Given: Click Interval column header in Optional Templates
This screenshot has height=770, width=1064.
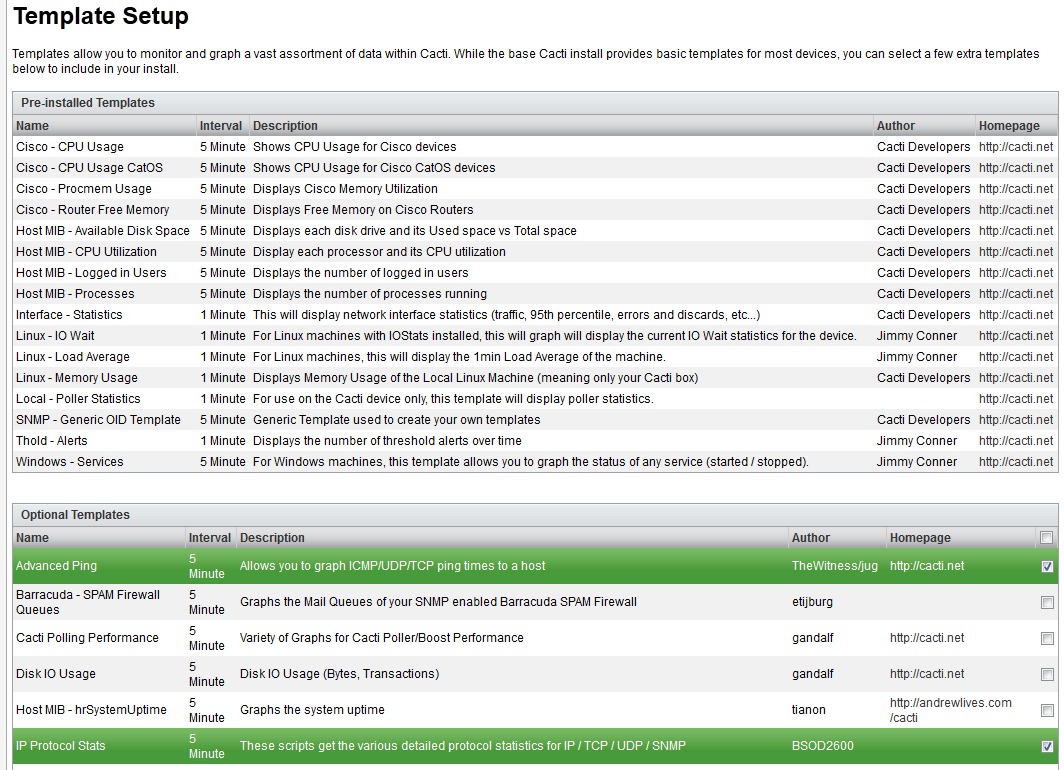Looking at the screenshot, I should pyautogui.click(x=210, y=538).
